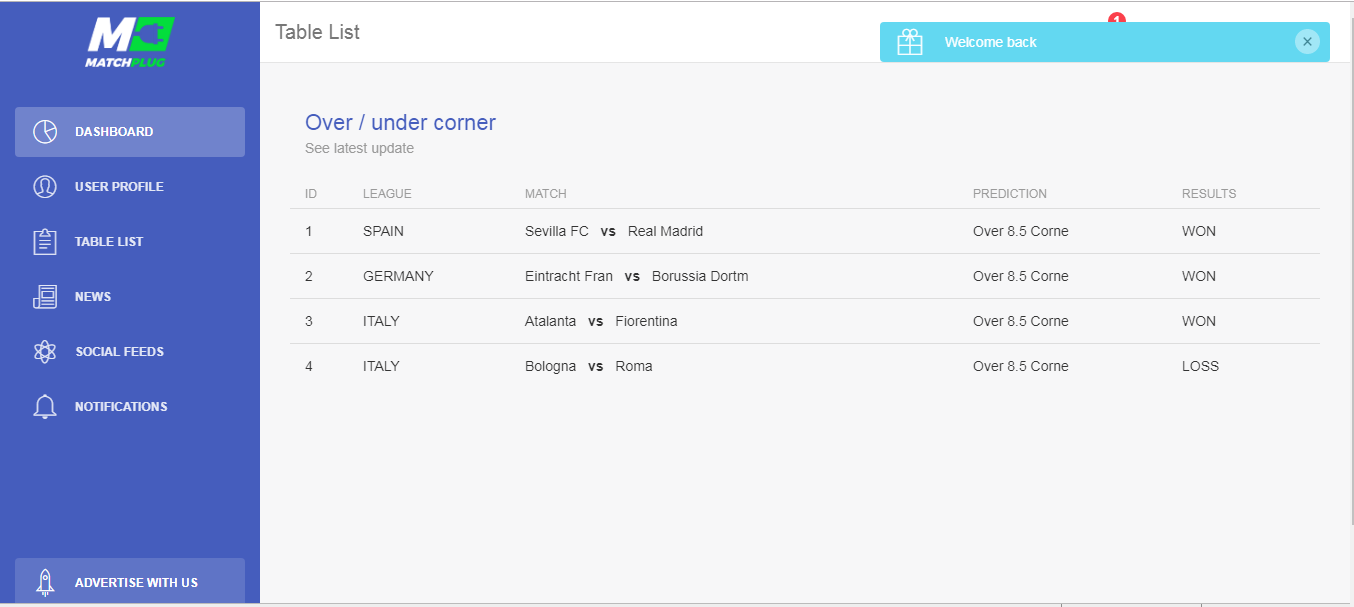Open the NOTIFICATIONS menu item
Viewport: 1354px width, 607px height.
coord(130,407)
